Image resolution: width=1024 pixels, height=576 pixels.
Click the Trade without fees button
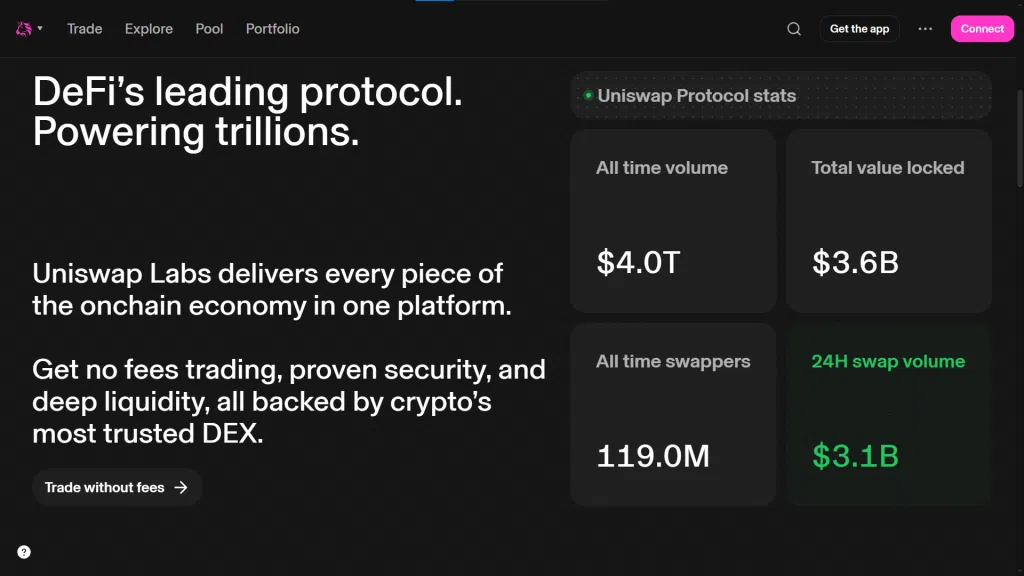[105, 488]
